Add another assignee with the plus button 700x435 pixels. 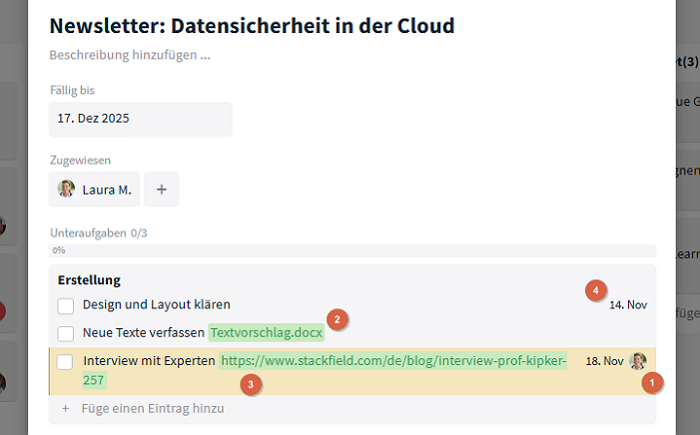click(x=161, y=188)
